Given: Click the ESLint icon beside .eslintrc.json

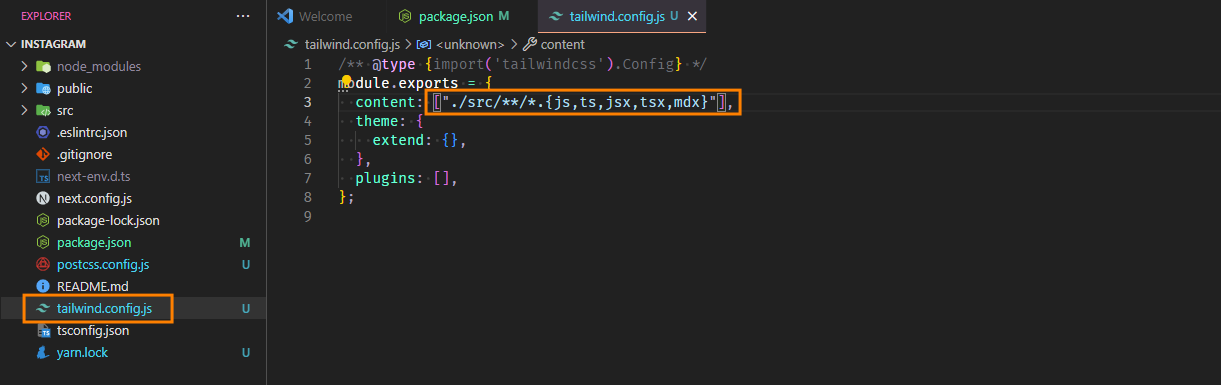Looking at the screenshot, I should click(43, 132).
